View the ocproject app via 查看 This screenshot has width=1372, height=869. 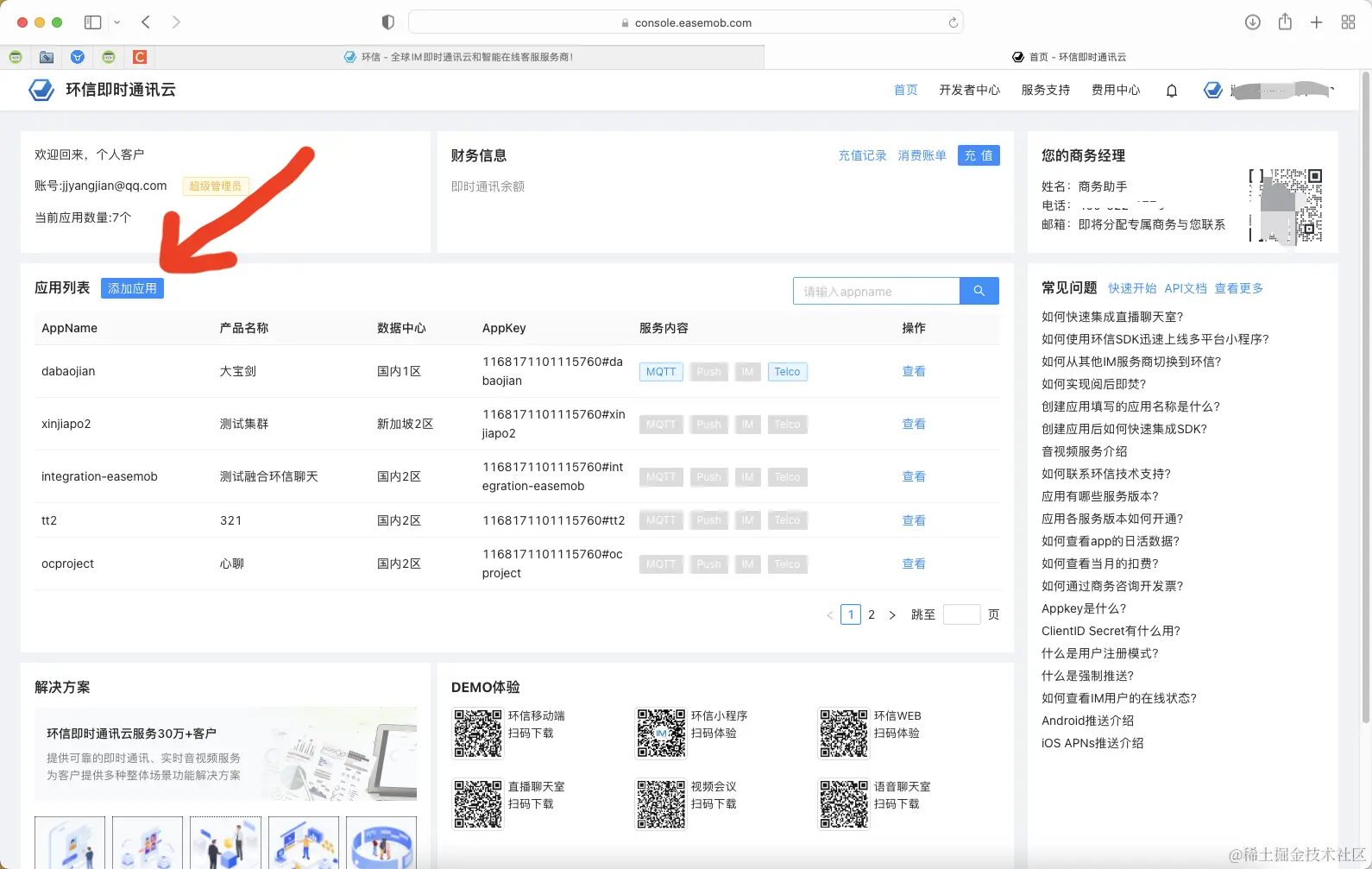[x=914, y=564]
